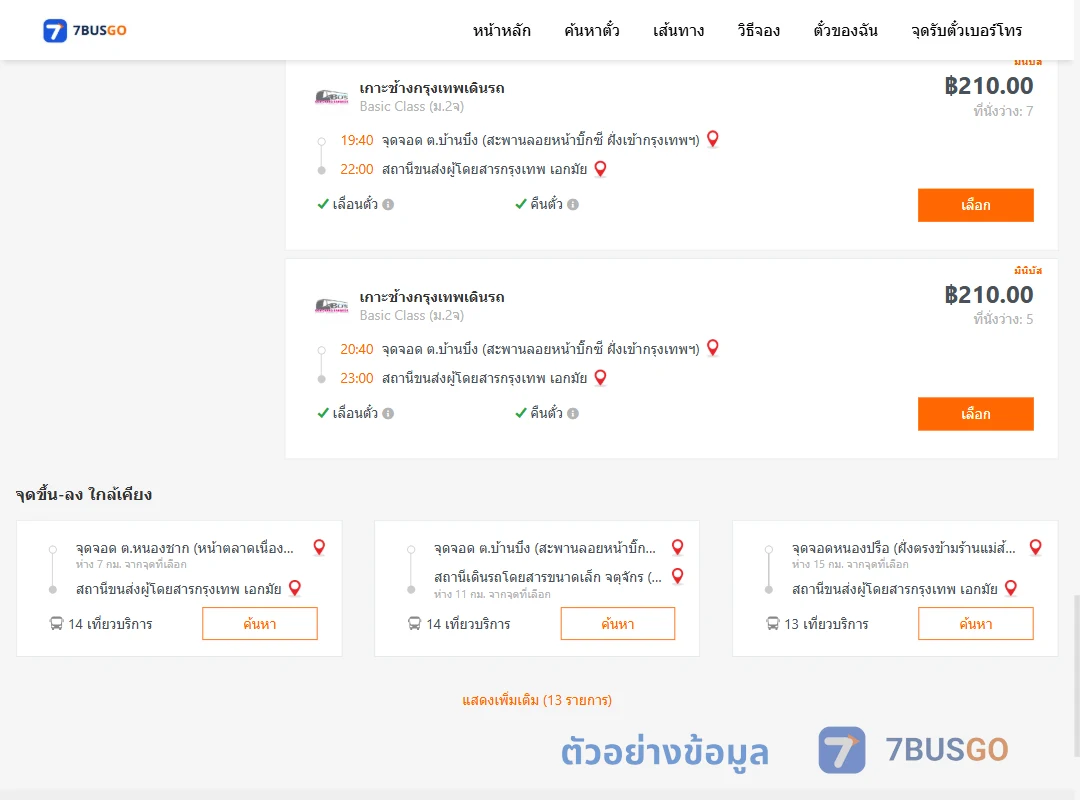This screenshot has width=1080, height=800.
Task: Go to หน้าหลัก menu
Action: [501, 30]
